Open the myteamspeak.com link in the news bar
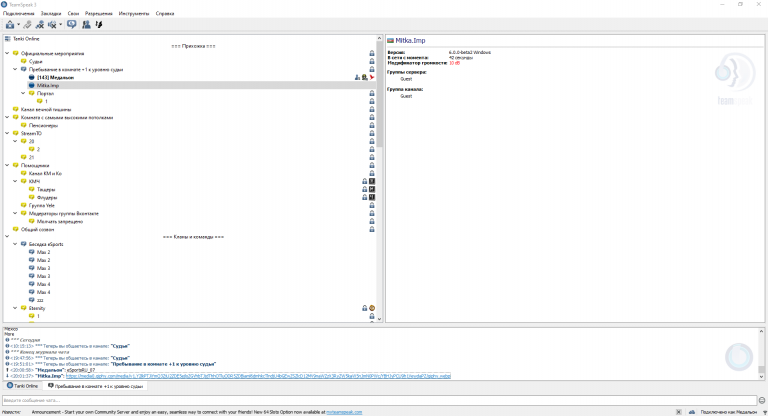The image size is (768, 416). pos(344,412)
